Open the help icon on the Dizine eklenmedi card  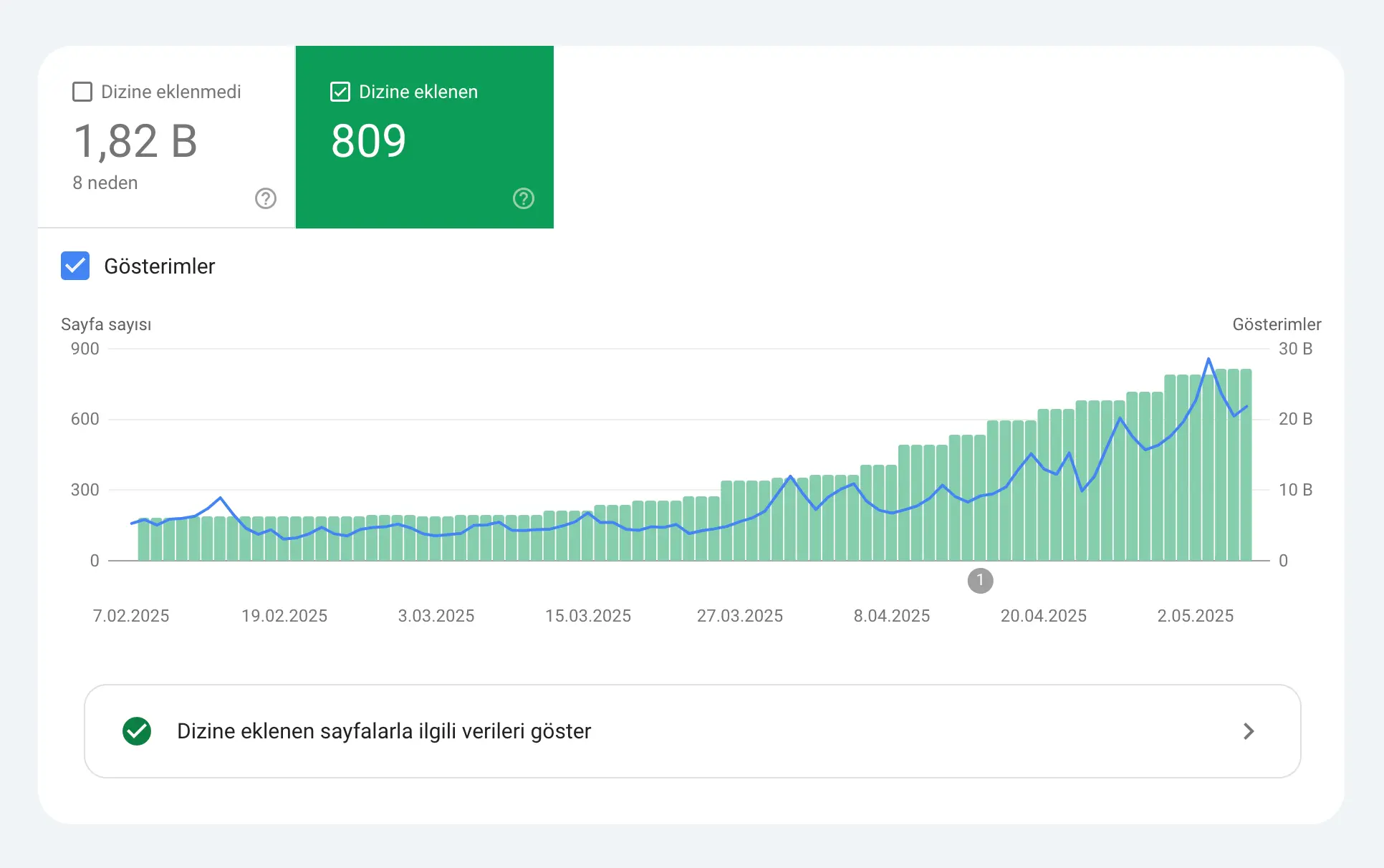point(265,198)
